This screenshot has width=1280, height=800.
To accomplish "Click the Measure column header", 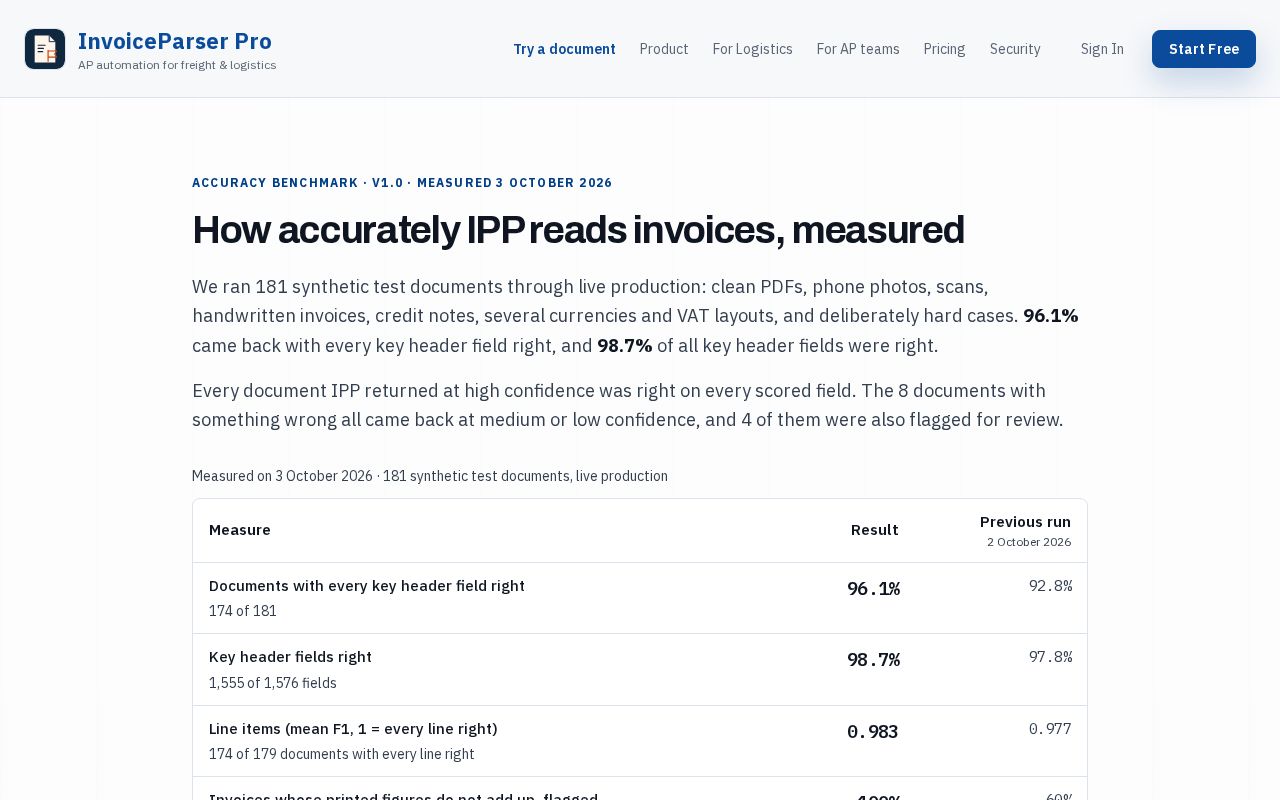I will point(240,530).
